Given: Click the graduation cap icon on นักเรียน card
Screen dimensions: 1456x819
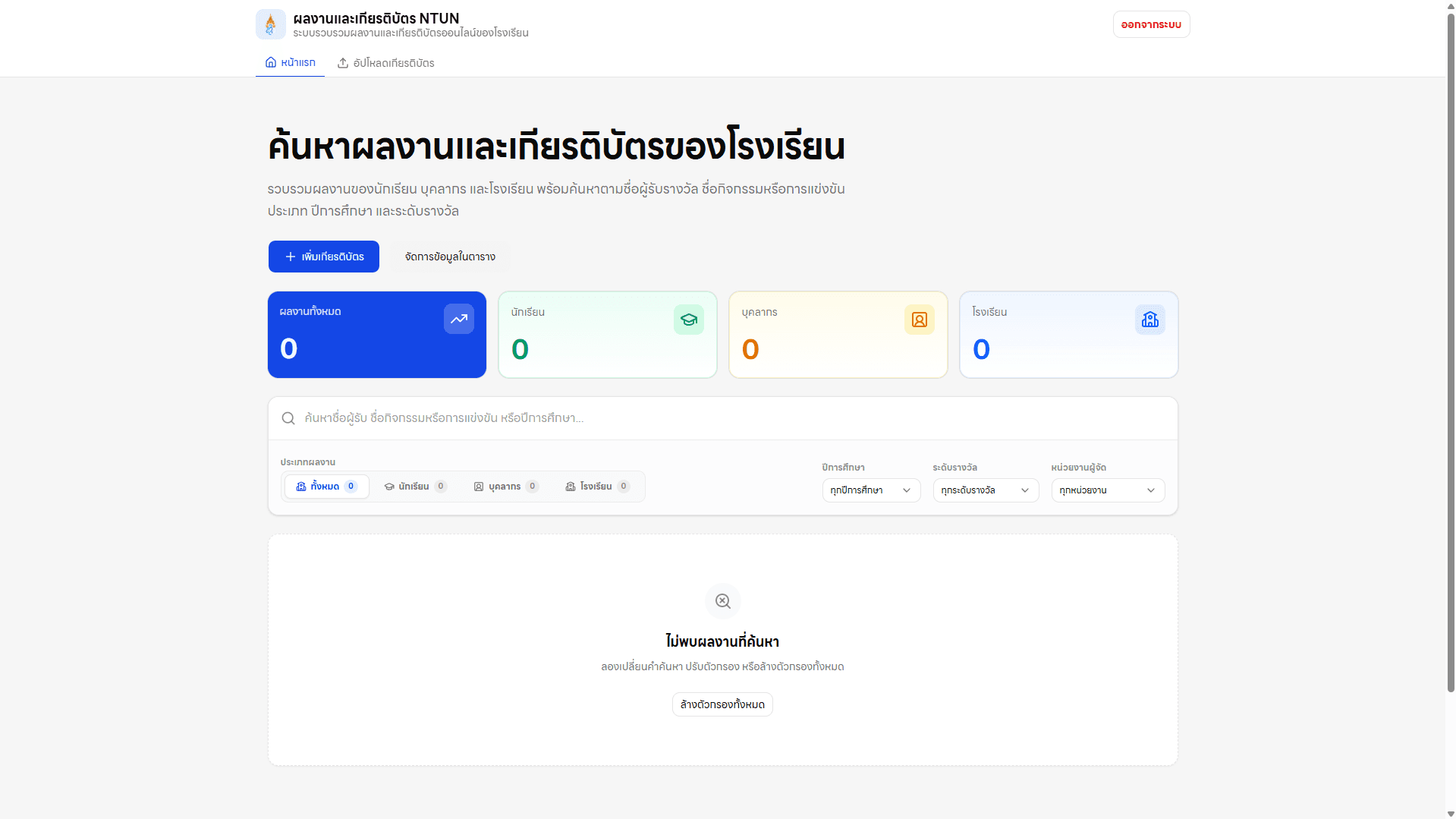Looking at the screenshot, I should (x=689, y=320).
